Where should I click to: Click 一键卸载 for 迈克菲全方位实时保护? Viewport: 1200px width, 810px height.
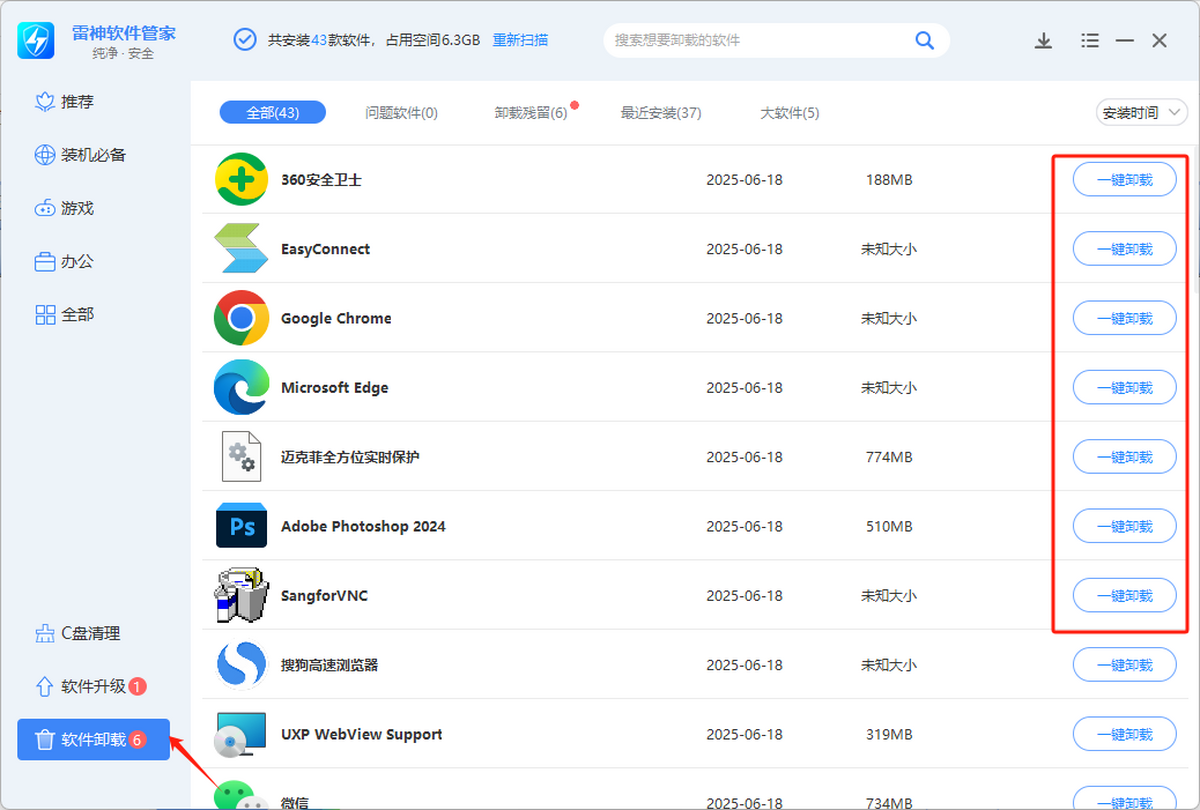click(x=1125, y=457)
